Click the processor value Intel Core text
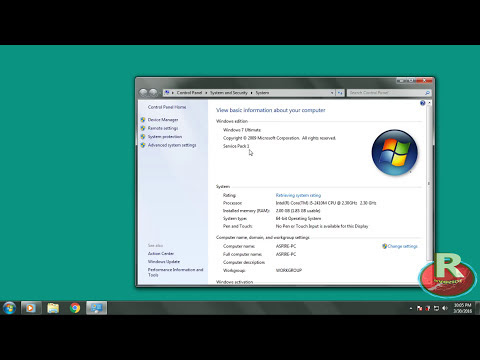 click(x=326, y=203)
